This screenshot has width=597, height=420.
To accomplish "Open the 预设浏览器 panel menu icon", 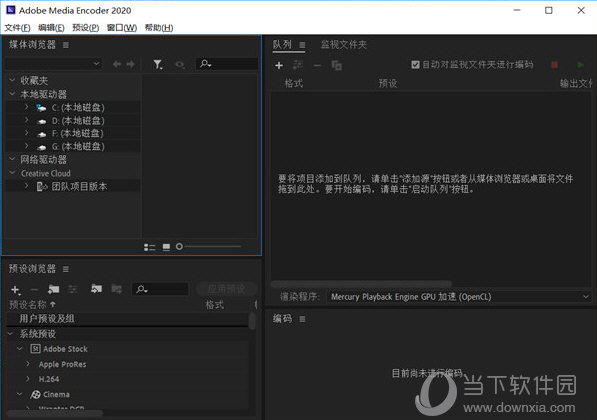I will point(66,269).
